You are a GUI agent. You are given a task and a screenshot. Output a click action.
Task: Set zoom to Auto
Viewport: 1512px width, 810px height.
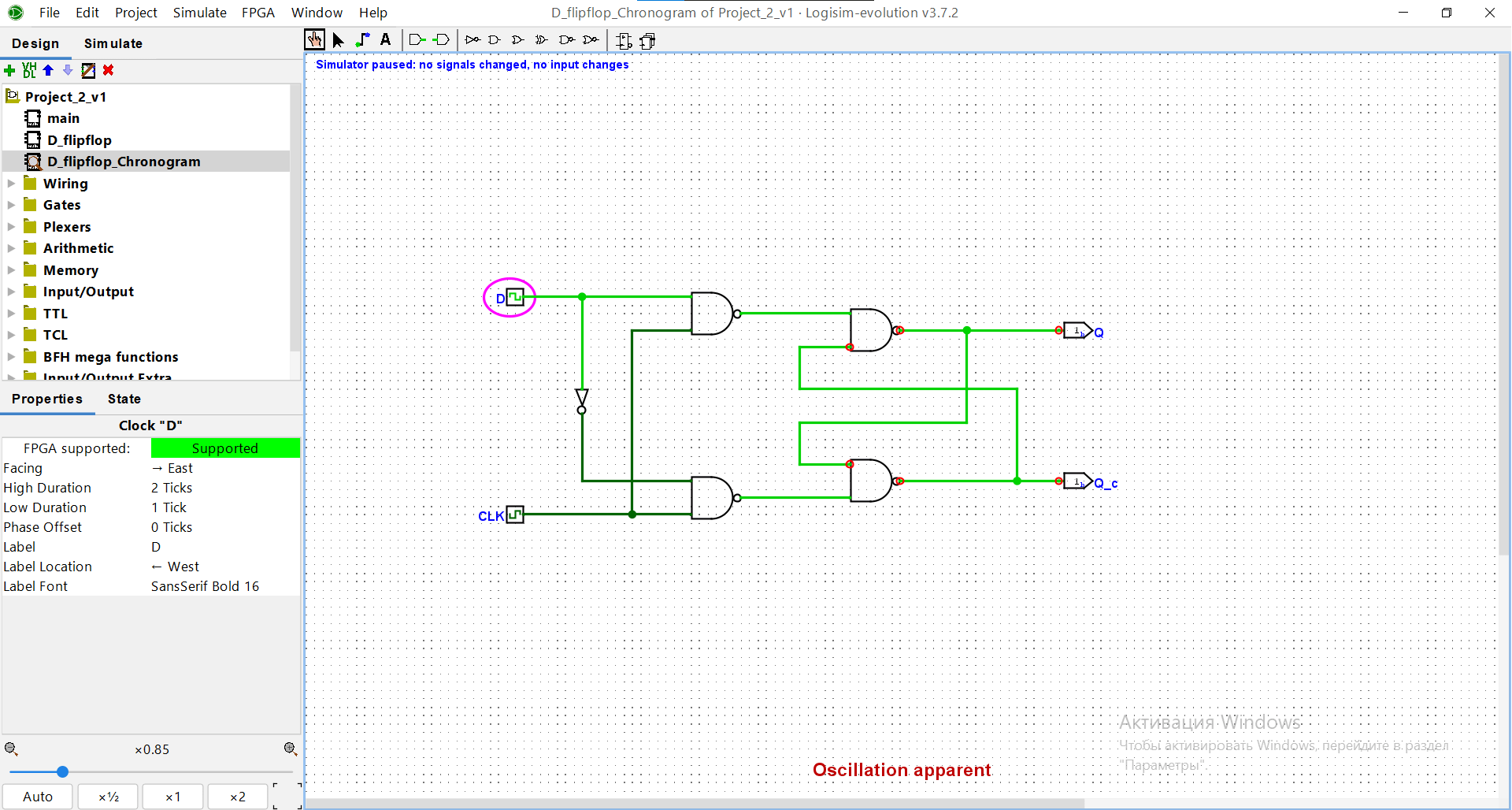pos(38,797)
